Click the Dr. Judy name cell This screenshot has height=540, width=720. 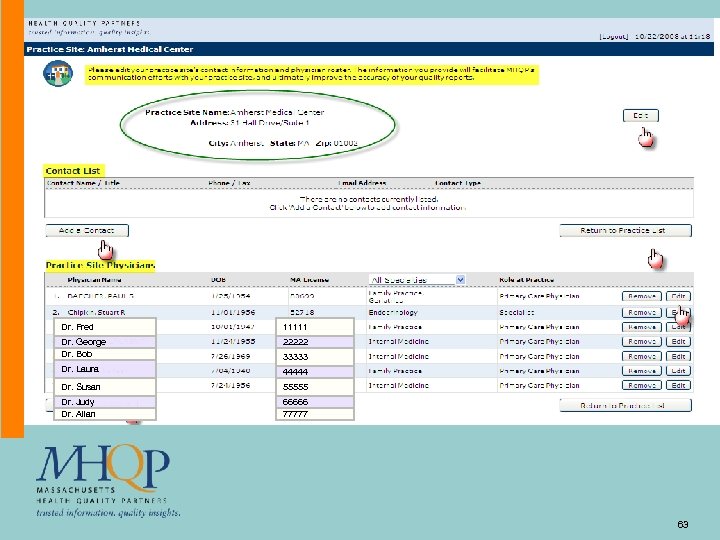coord(105,402)
